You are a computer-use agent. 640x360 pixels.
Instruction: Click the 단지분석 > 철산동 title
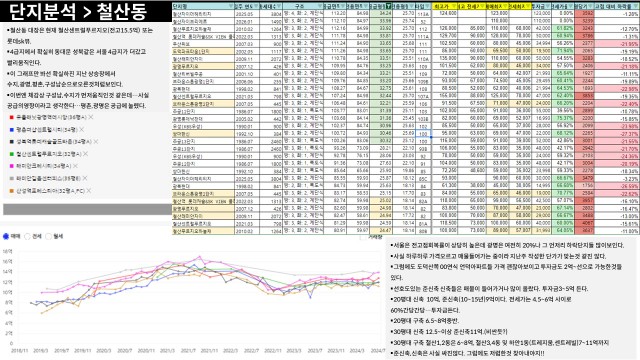click(78, 11)
